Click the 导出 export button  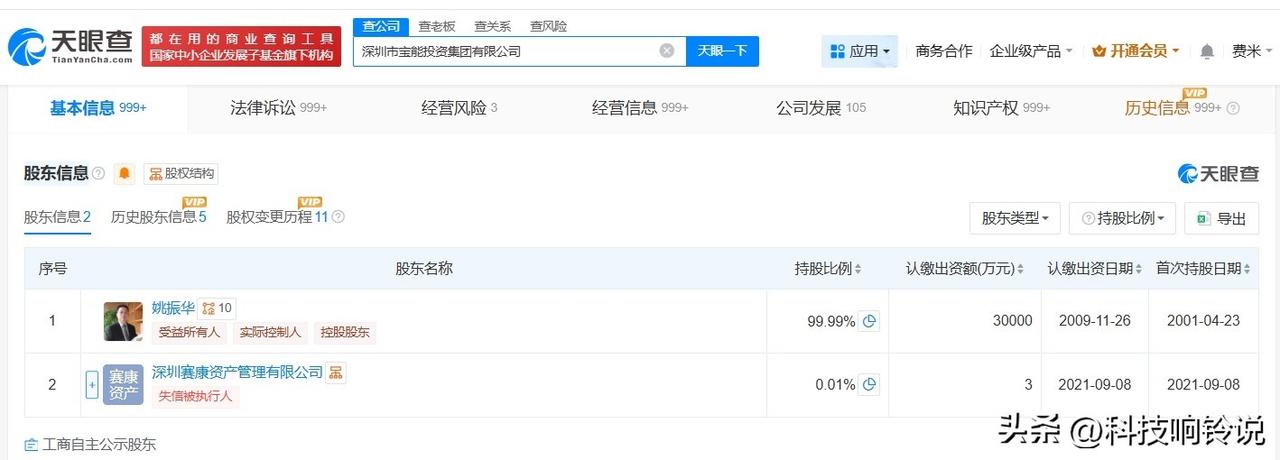point(1221,218)
